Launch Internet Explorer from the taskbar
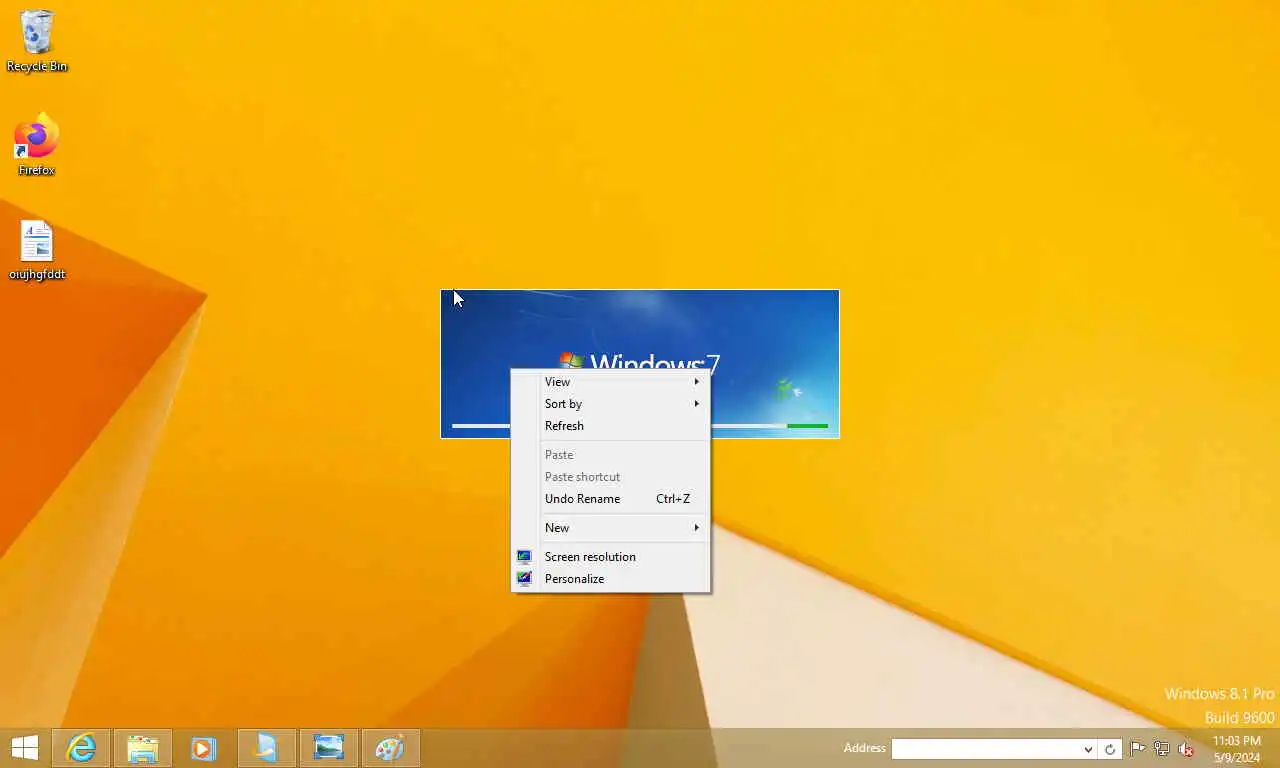This screenshot has height=768, width=1280. point(81,748)
